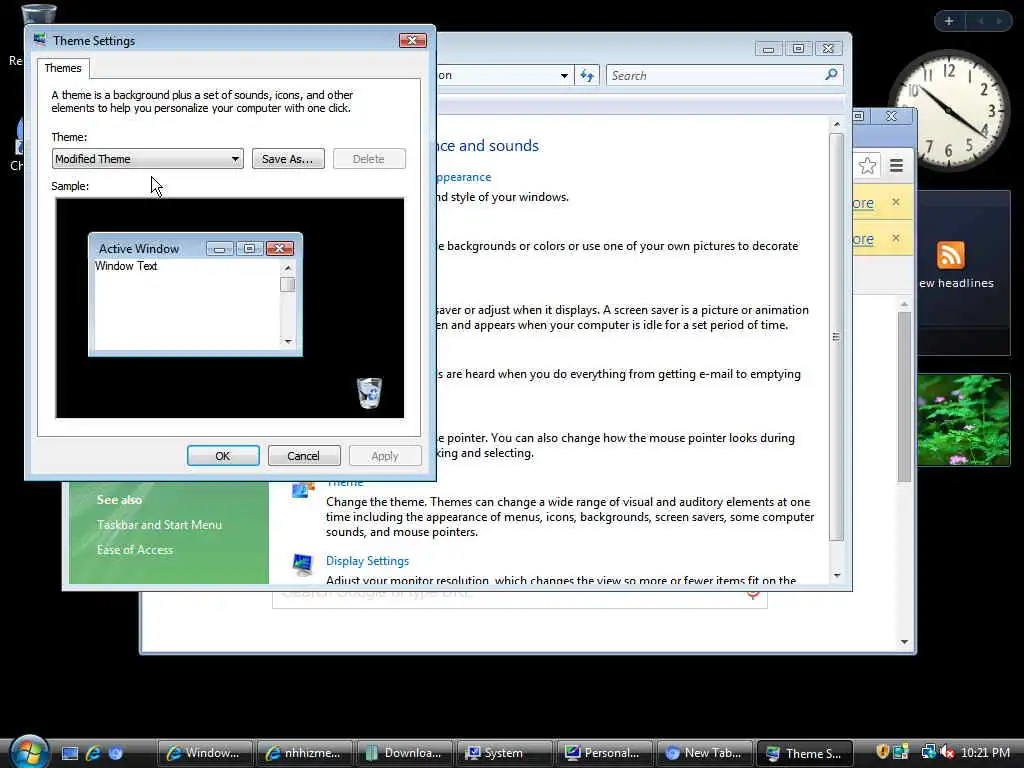Dismiss the first yellow Chrome infobar

896,202
